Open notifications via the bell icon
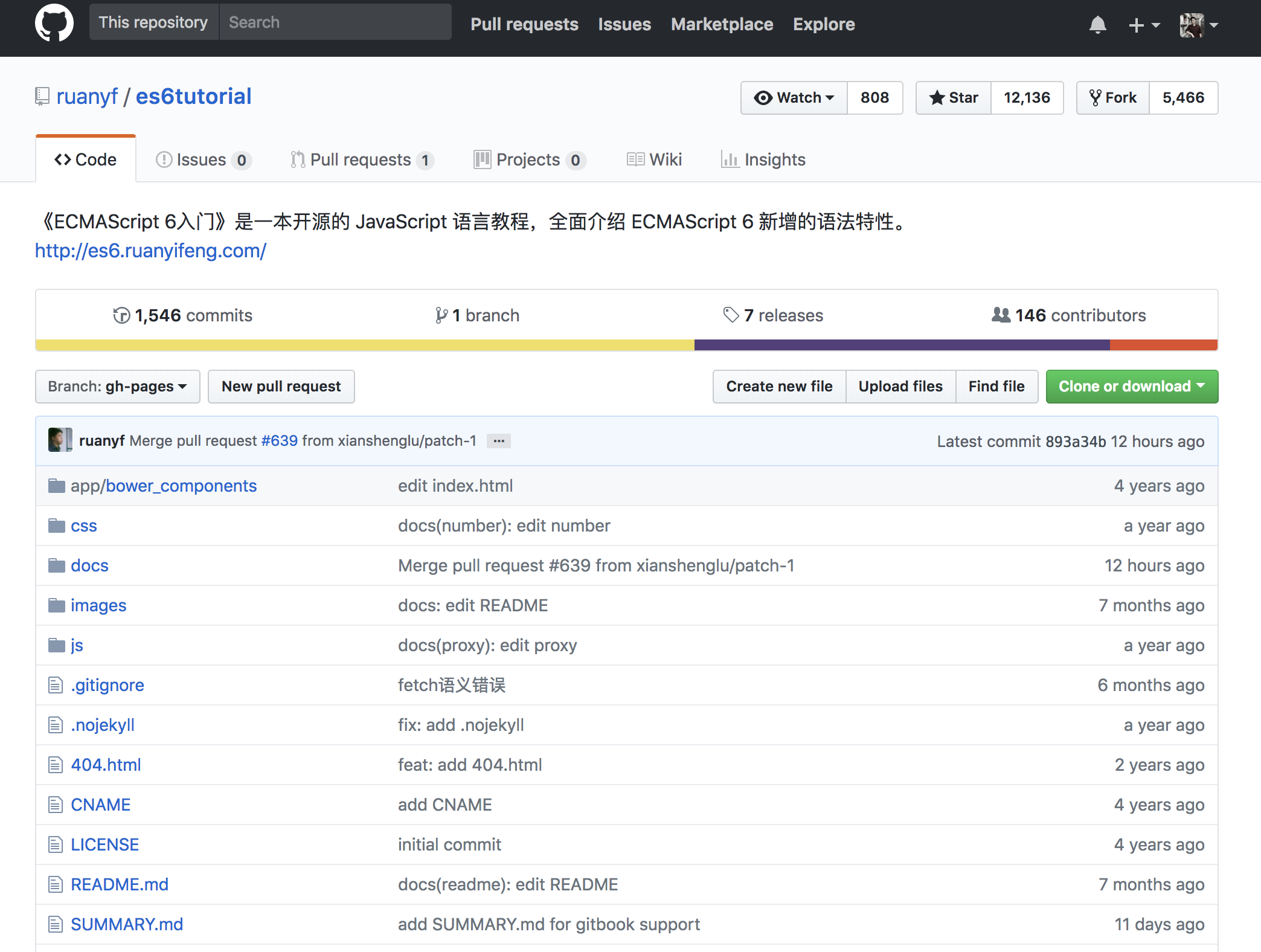Image resolution: width=1261 pixels, height=952 pixels. pyautogui.click(x=1098, y=24)
